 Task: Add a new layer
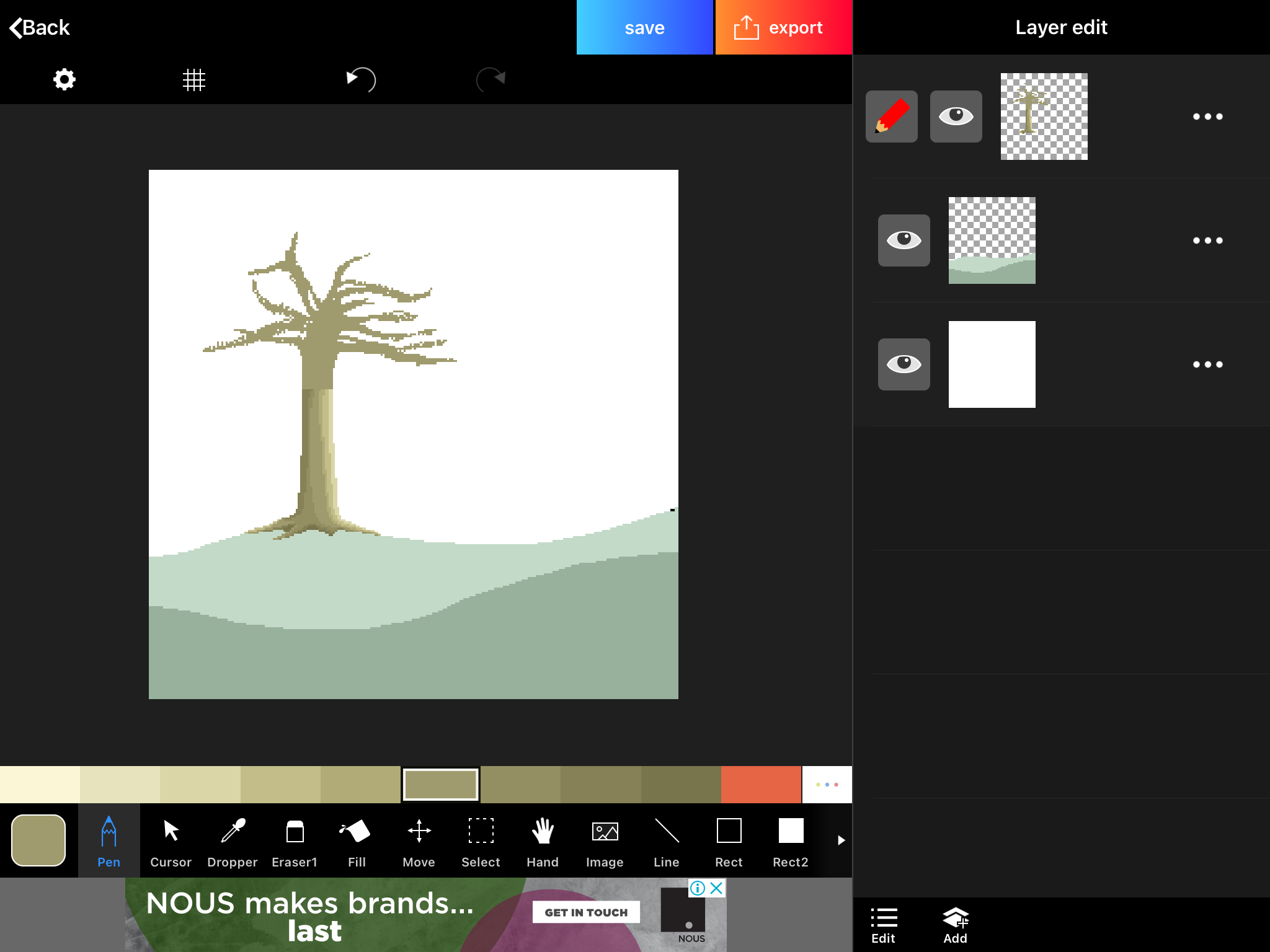(x=956, y=925)
